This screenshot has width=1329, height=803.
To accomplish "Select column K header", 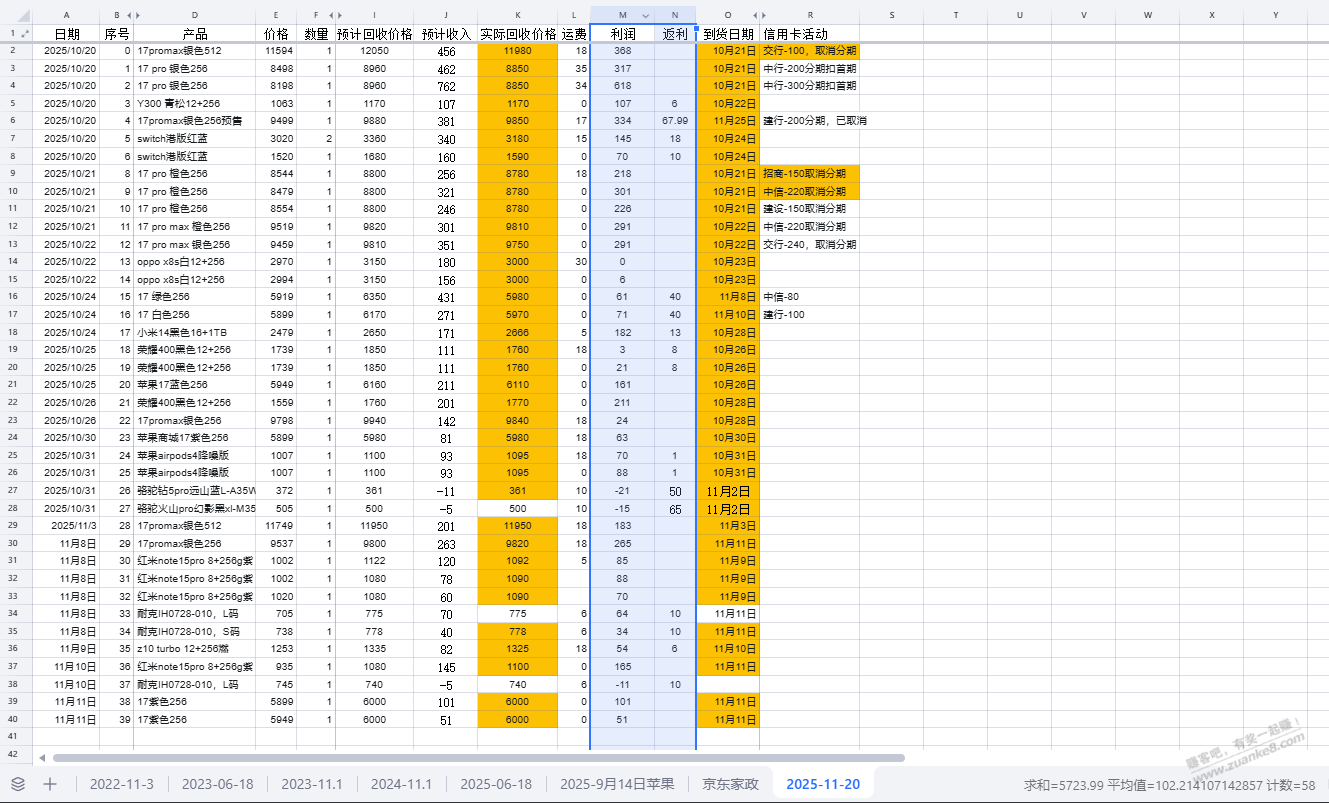I will [517, 15].
